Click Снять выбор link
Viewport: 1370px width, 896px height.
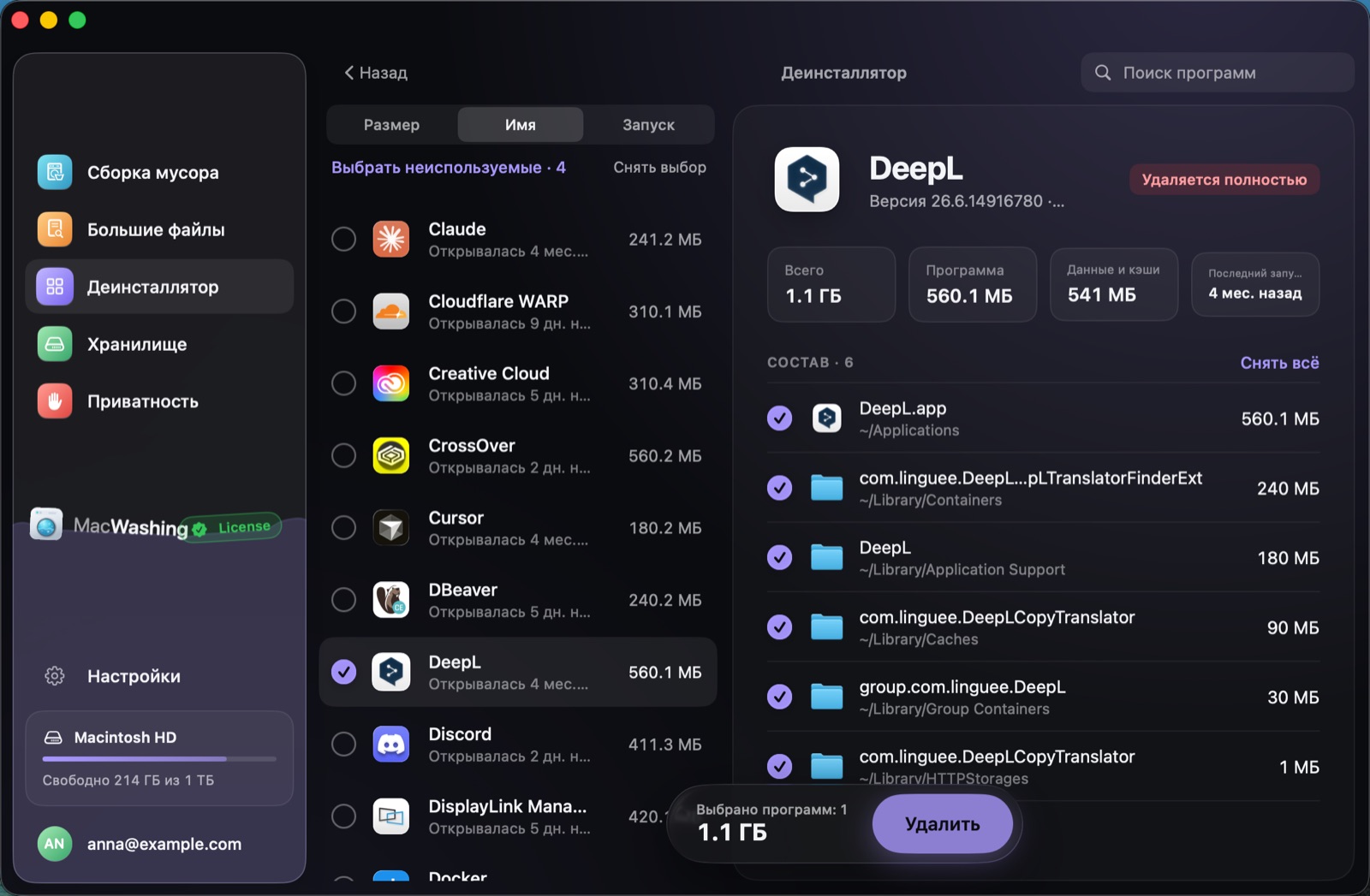coord(659,168)
